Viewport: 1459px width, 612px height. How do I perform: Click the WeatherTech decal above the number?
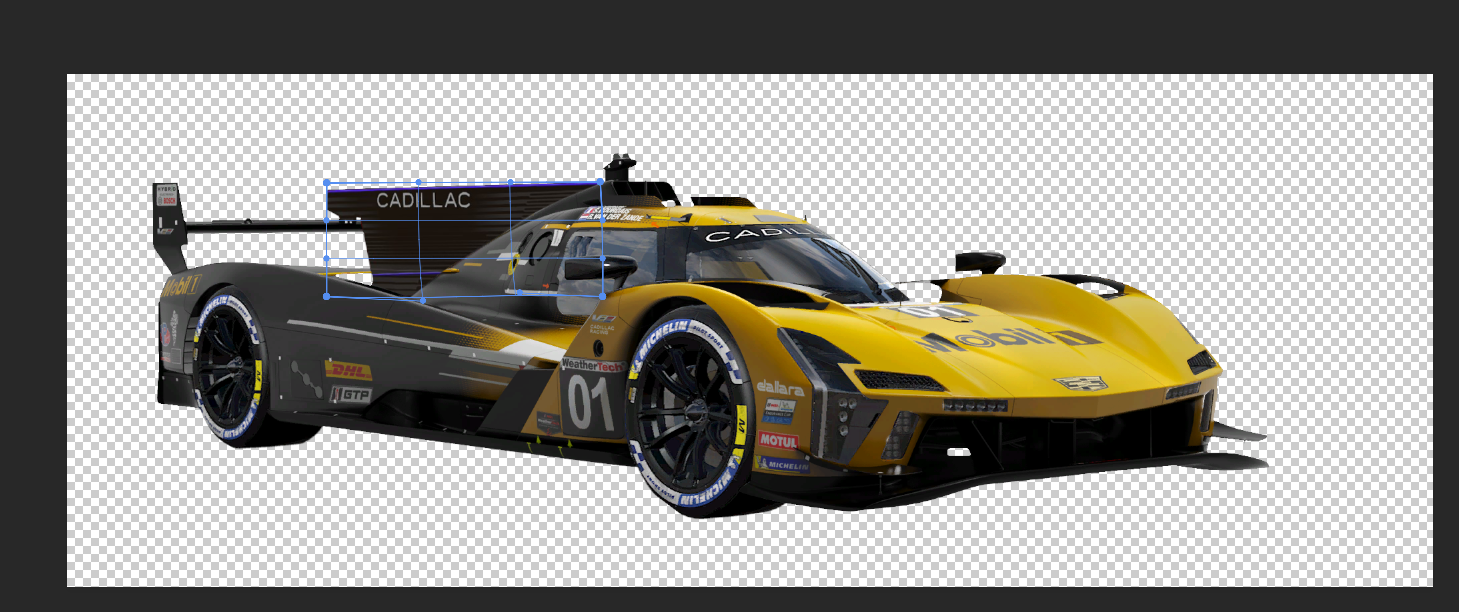point(592,364)
